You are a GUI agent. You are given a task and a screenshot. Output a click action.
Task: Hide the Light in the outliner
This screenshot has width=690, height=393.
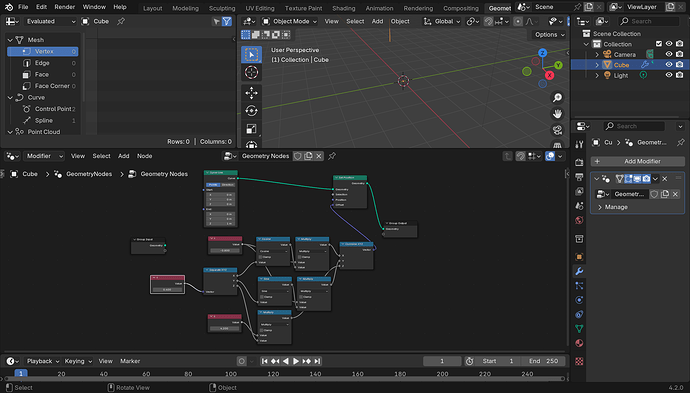(x=669, y=75)
